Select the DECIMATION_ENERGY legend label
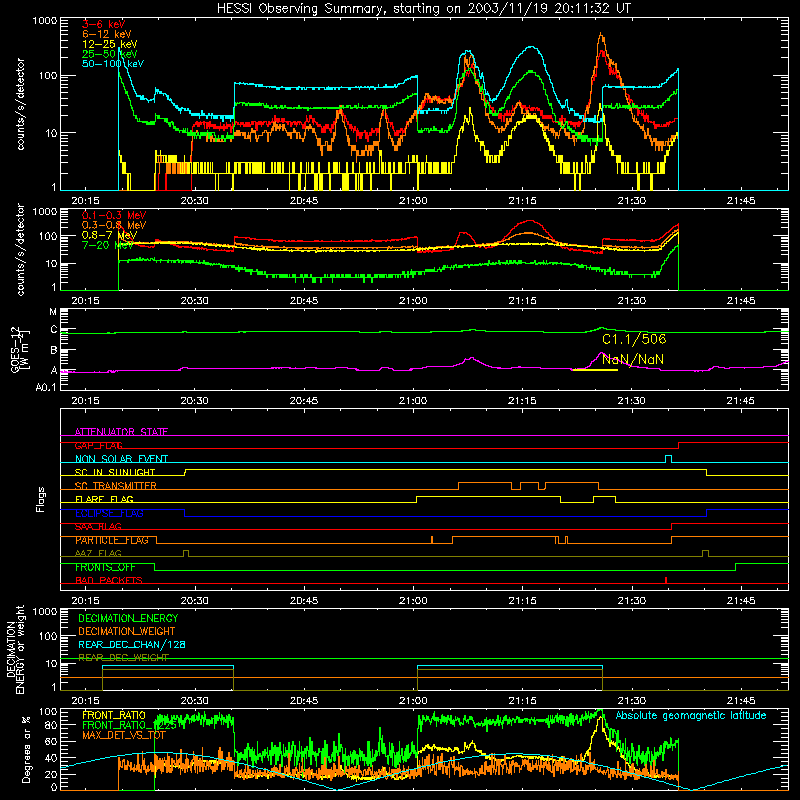Image resolution: width=800 pixels, height=800 pixels. pyautogui.click(x=128, y=618)
